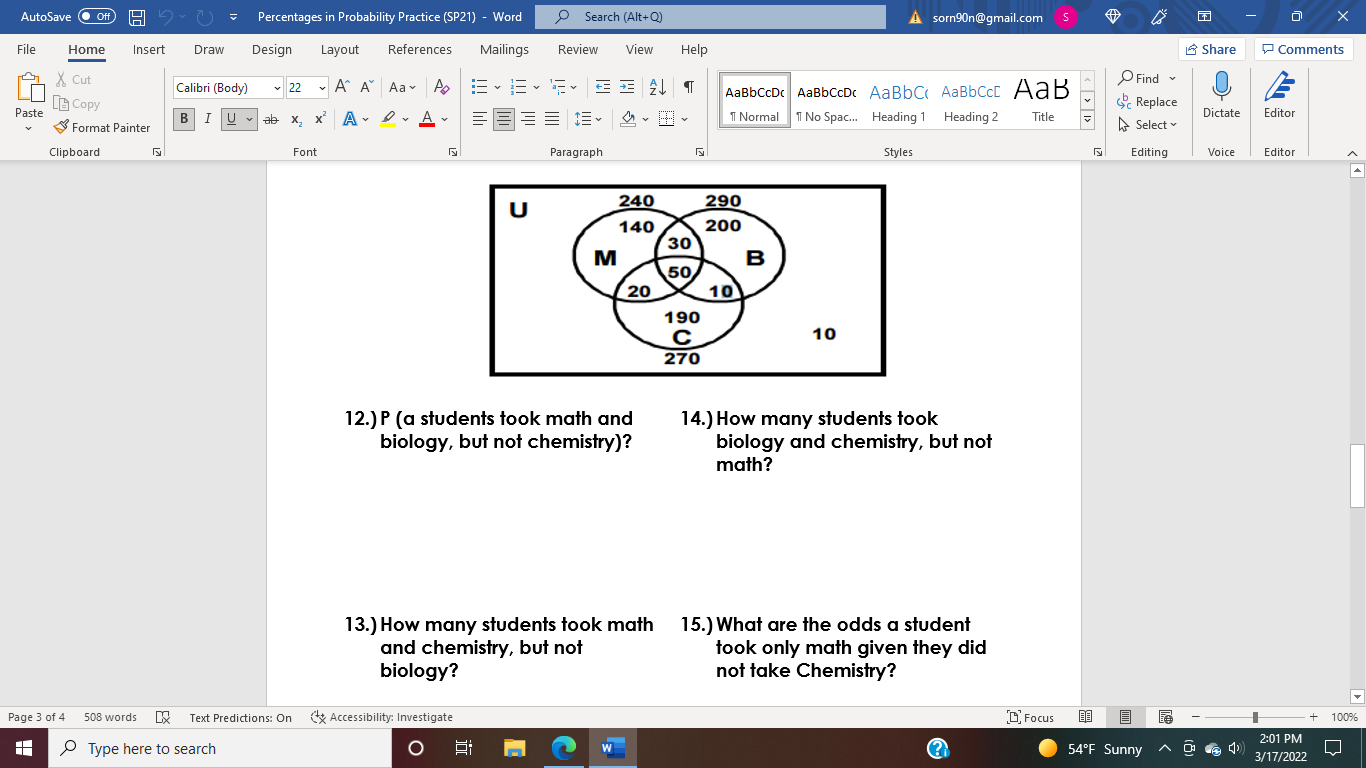Open the font size dropdown

click(322, 88)
